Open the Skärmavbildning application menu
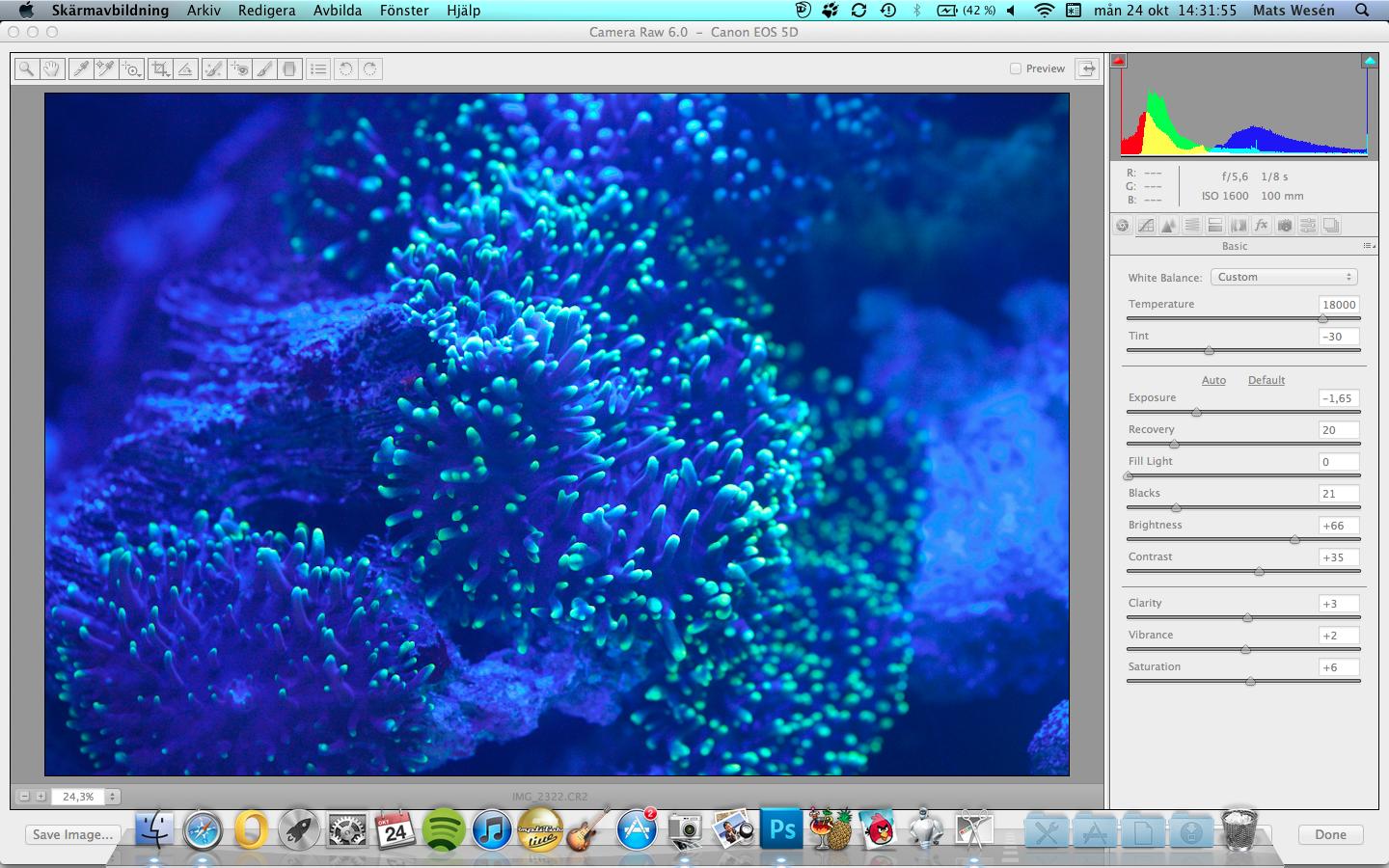This screenshot has height=868, width=1389. click(x=110, y=10)
